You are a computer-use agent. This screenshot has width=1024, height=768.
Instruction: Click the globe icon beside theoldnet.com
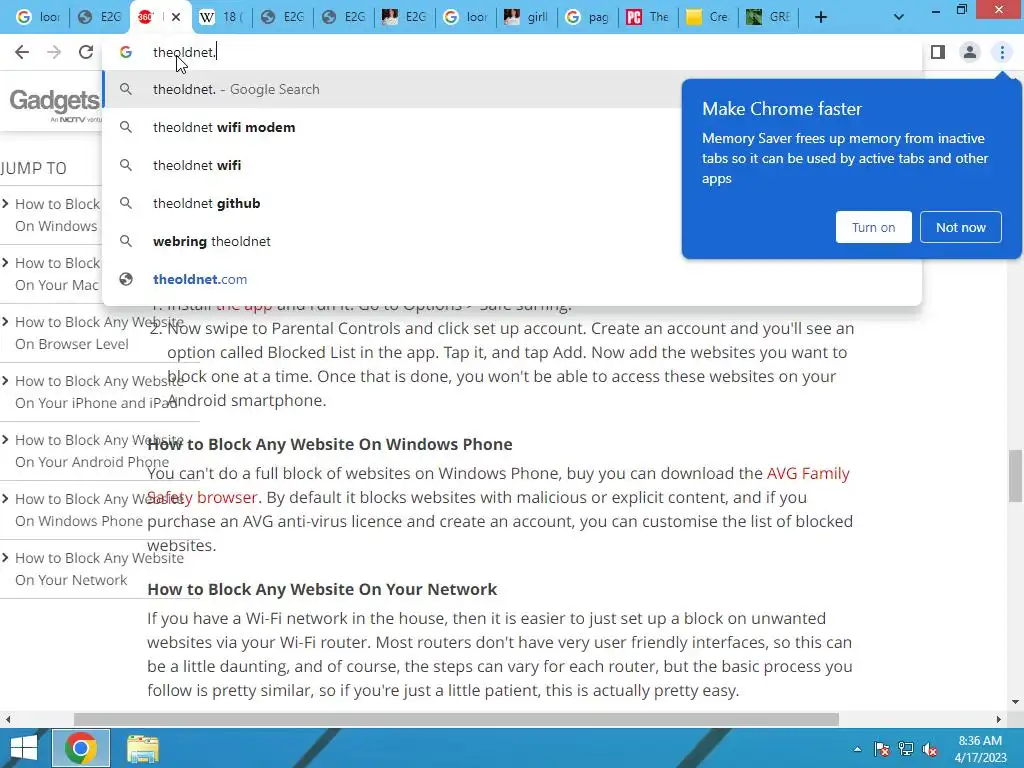pyautogui.click(x=126, y=279)
